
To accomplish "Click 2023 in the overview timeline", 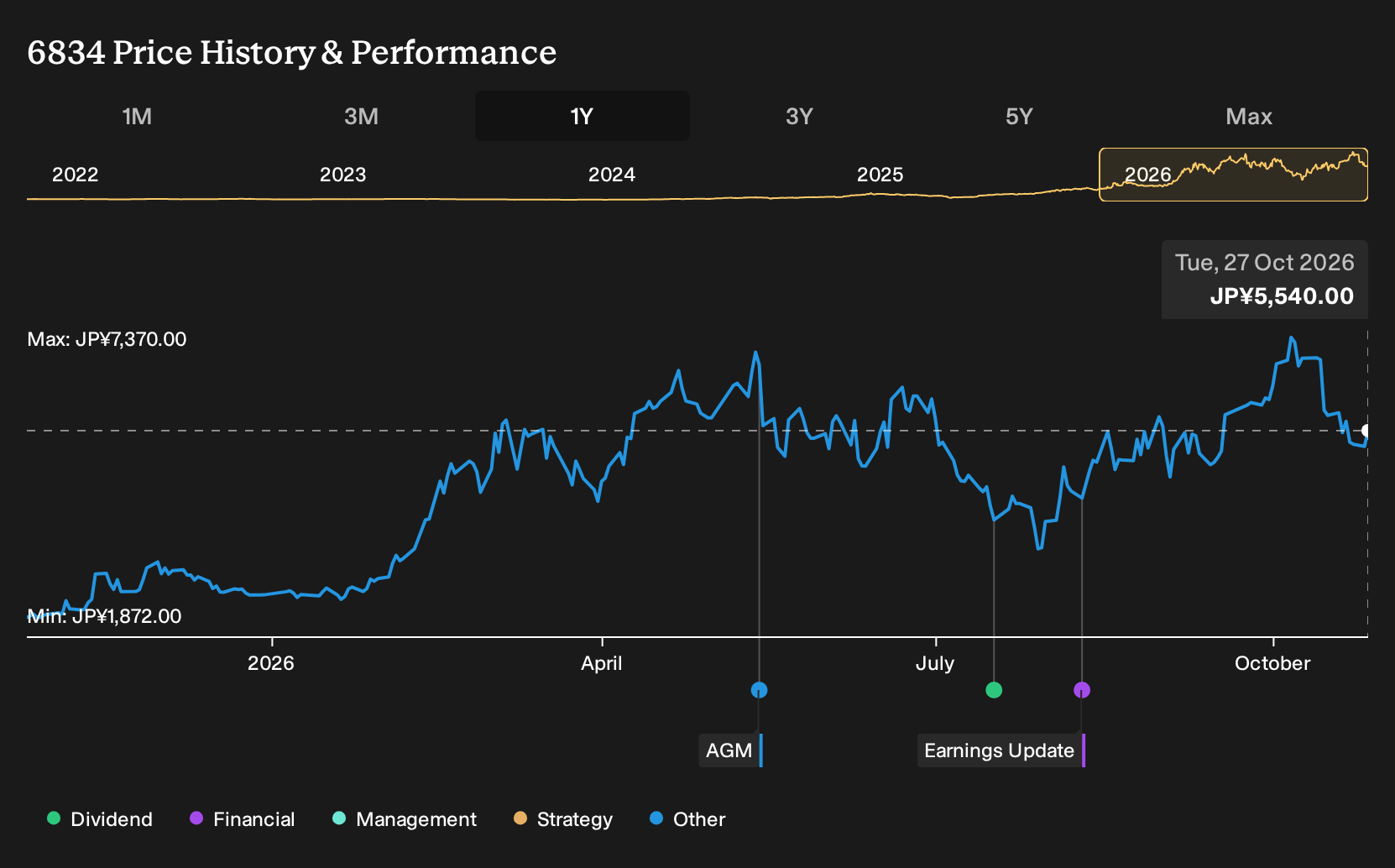I will pos(342,175).
